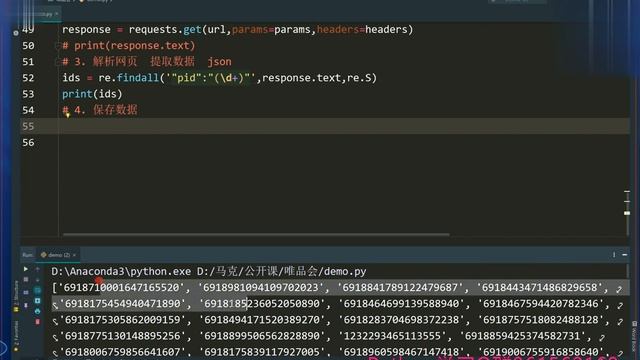The image size is (640, 360).
Task: Click ID '6918006759856641607' in console
Action: click(122, 352)
